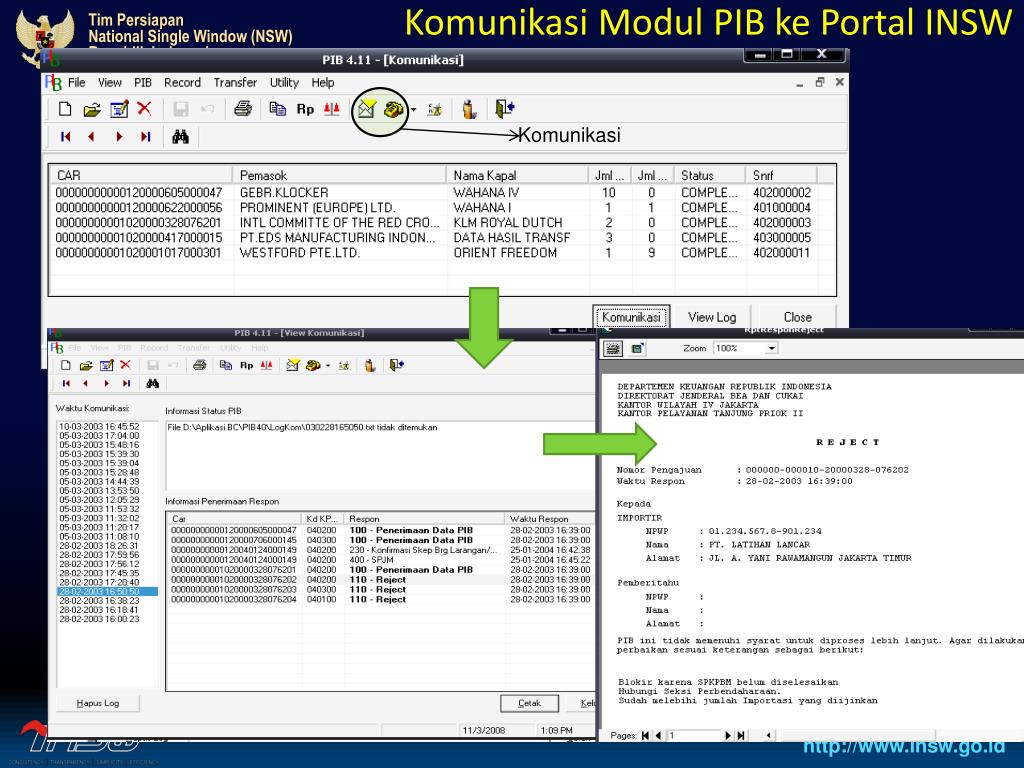Screen dimensions: 1024x768
Task: Select log entry 28-02-2003 16:50:50
Action: point(99,591)
